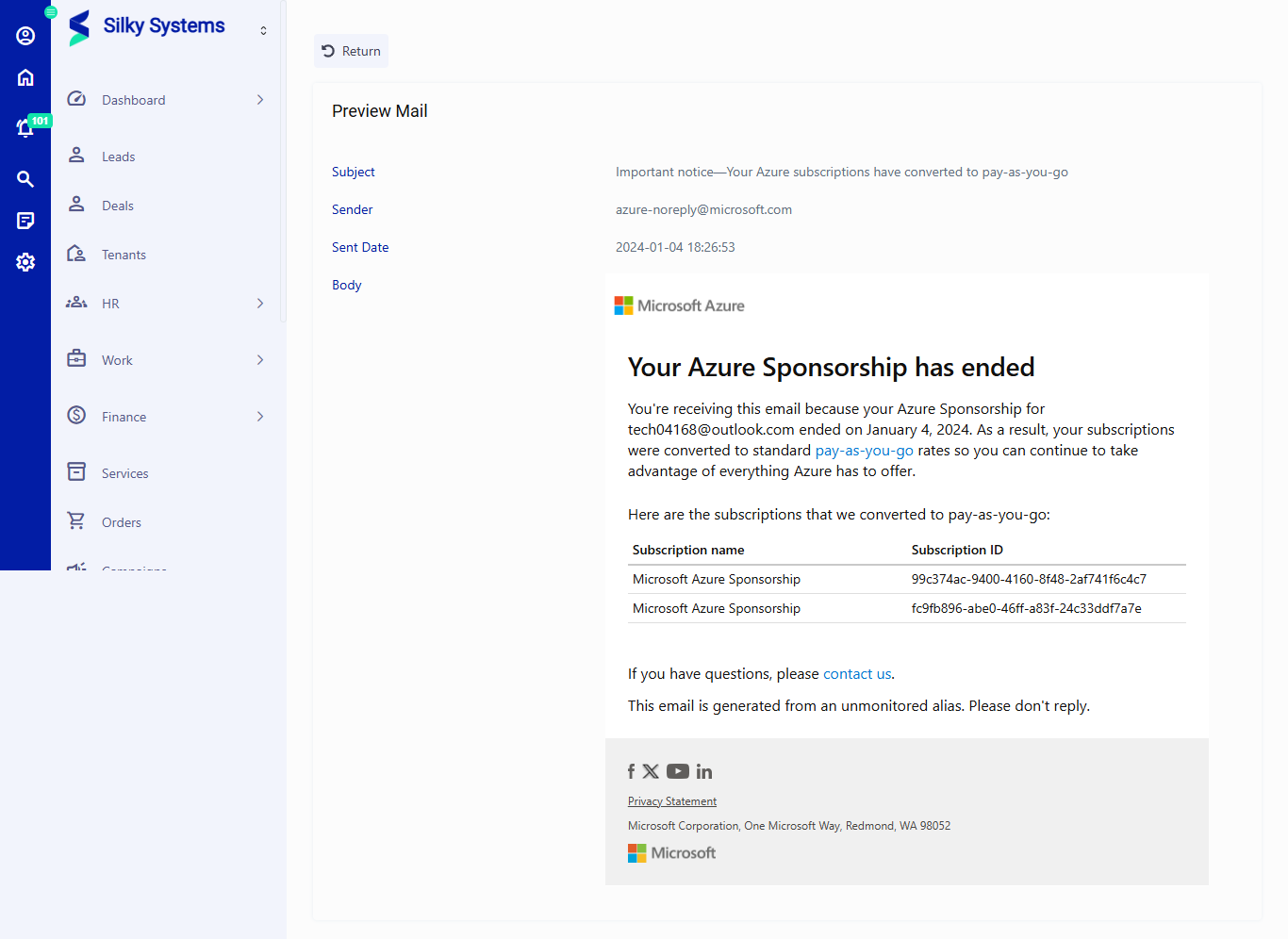Go to home icon in left rail
This screenshot has height=940, width=1288.
click(25, 77)
